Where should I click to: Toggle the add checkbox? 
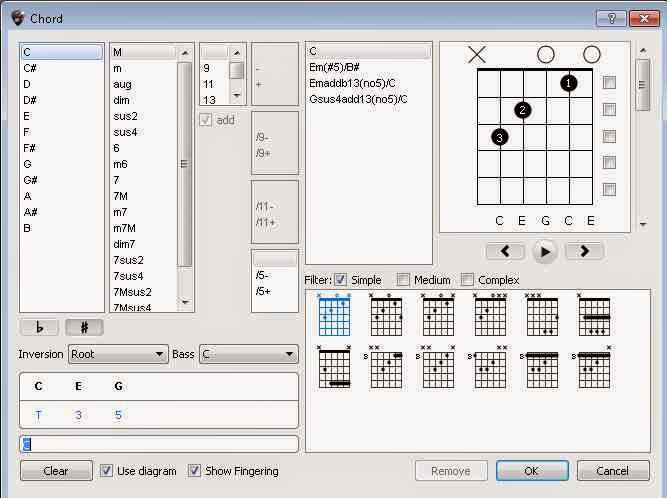[x=205, y=120]
